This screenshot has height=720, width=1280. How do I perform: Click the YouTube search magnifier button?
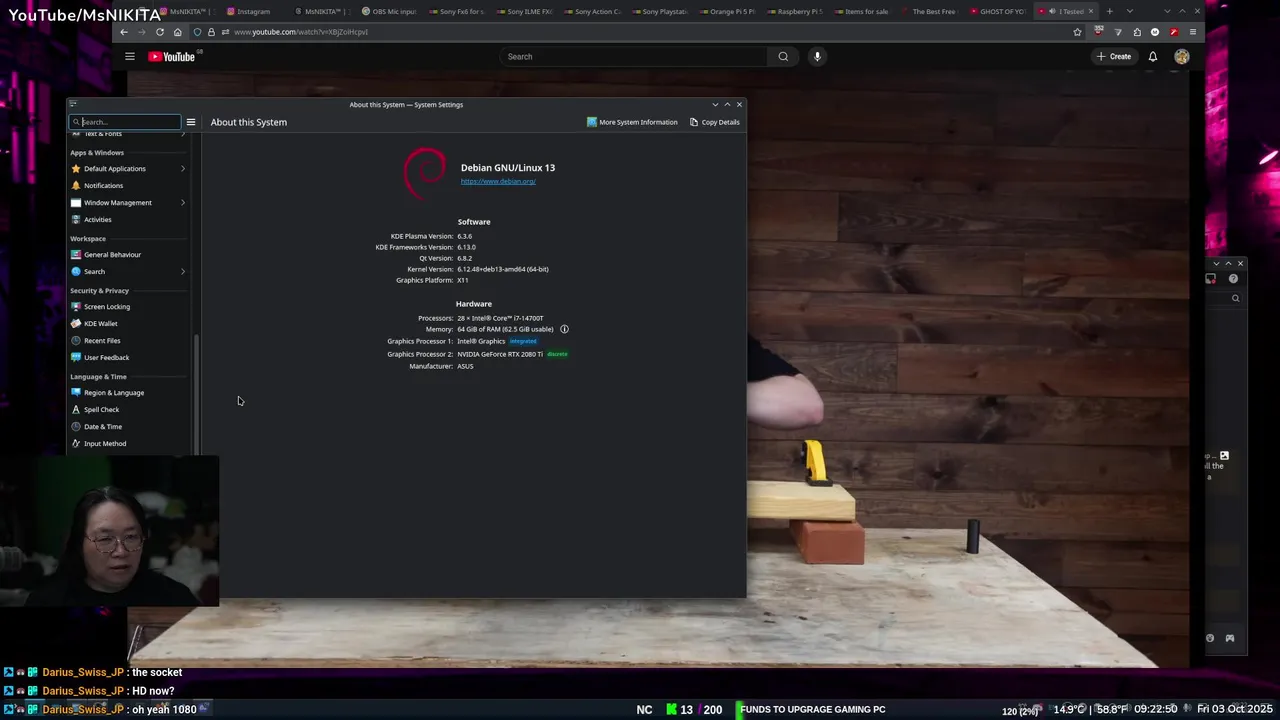(783, 57)
